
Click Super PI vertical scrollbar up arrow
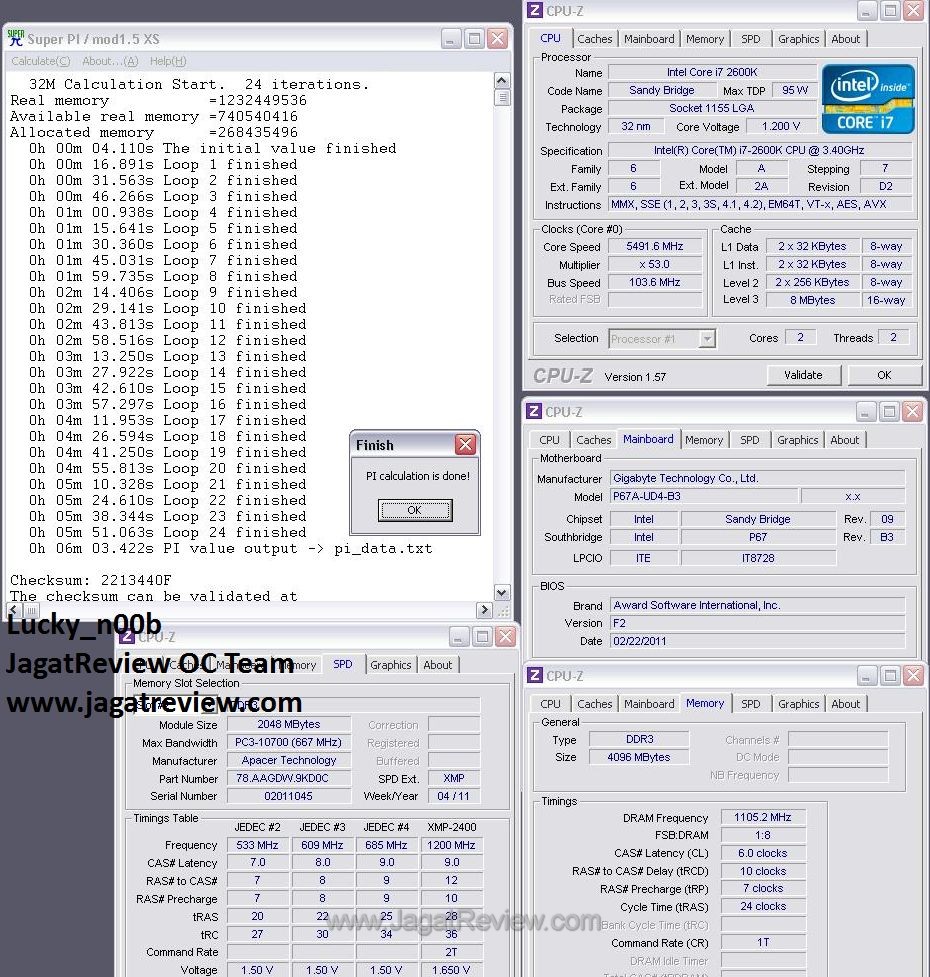pos(501,80)
